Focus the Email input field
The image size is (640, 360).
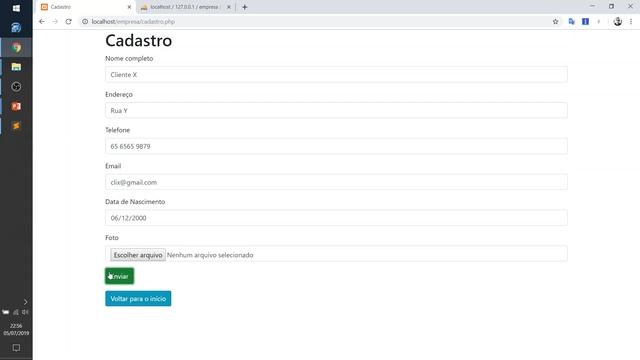336,182
